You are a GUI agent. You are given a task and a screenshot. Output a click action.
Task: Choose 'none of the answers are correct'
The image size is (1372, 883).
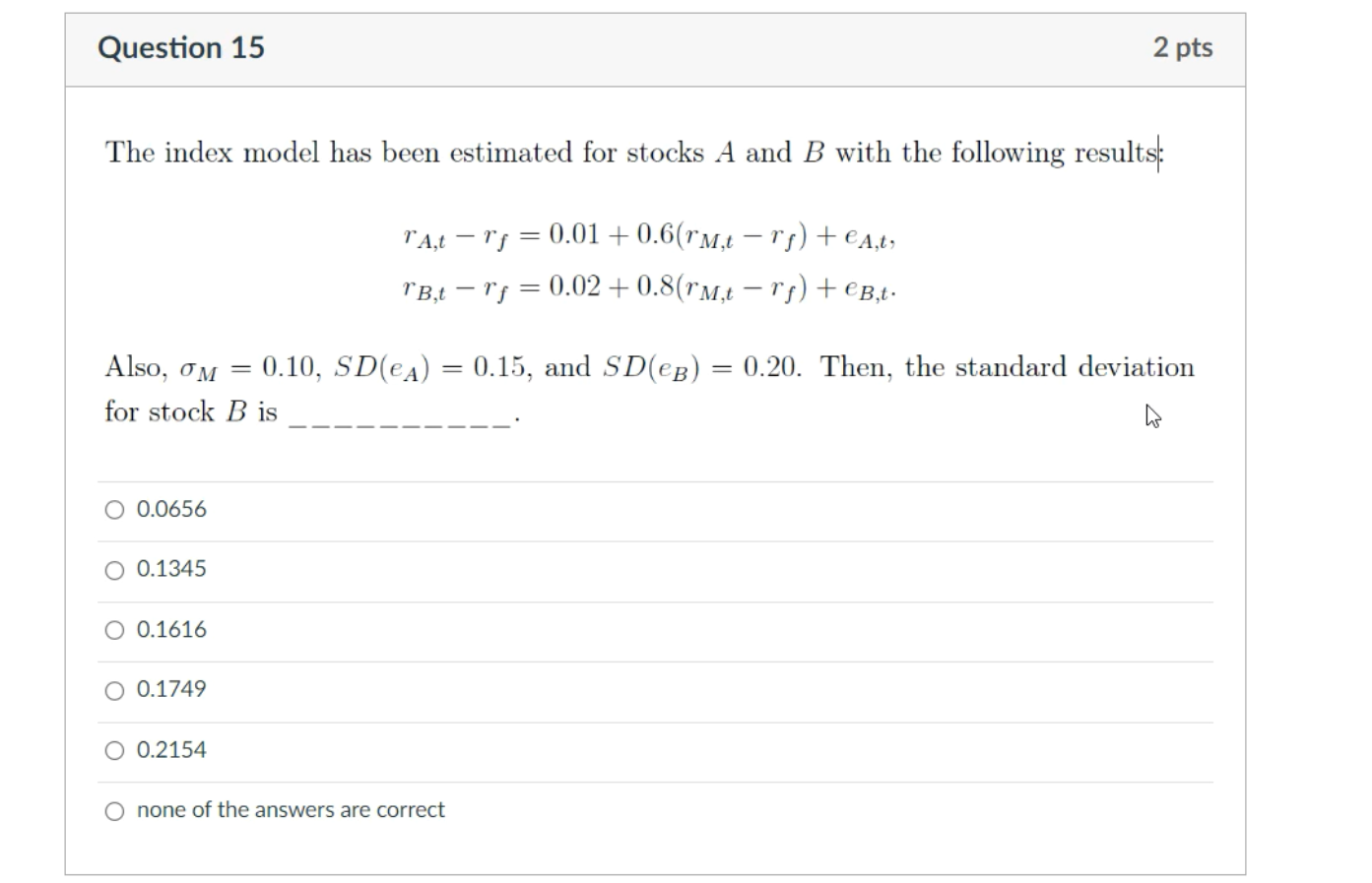pyautogui.click(x=113, y=810)
